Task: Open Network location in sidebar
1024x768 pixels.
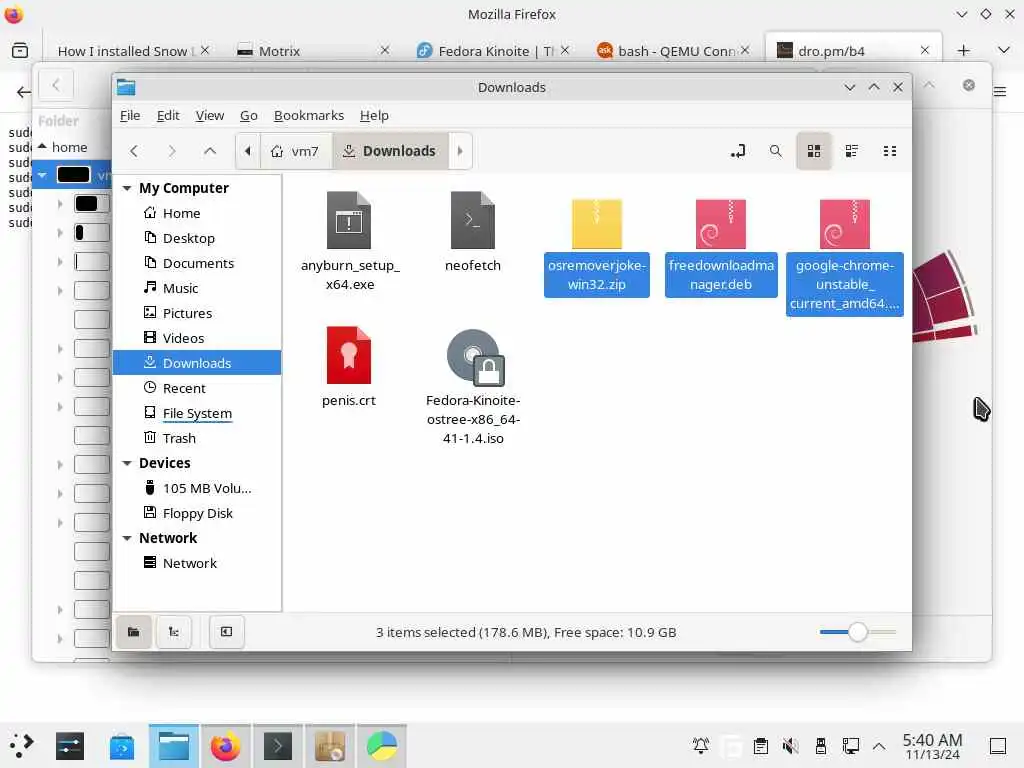Action: click(197, 563)
